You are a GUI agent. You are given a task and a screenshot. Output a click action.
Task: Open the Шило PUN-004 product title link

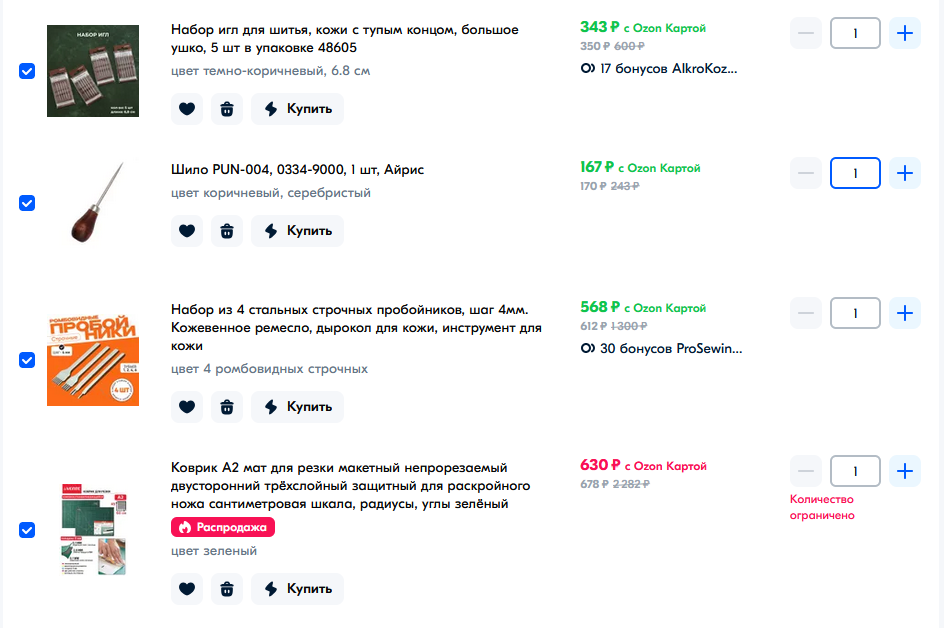(x=297, y=169)
